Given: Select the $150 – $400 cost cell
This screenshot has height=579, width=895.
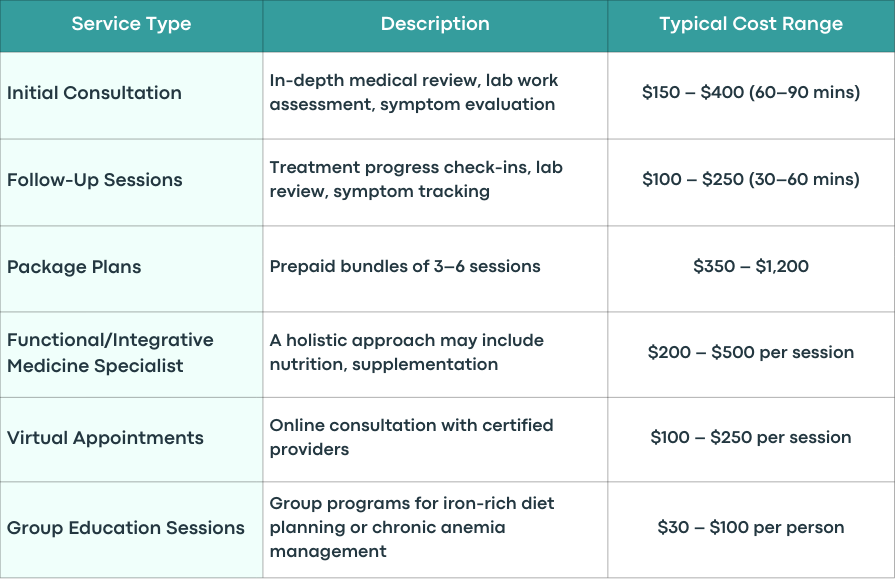Looking at the screenshot, I should [751, 93].
